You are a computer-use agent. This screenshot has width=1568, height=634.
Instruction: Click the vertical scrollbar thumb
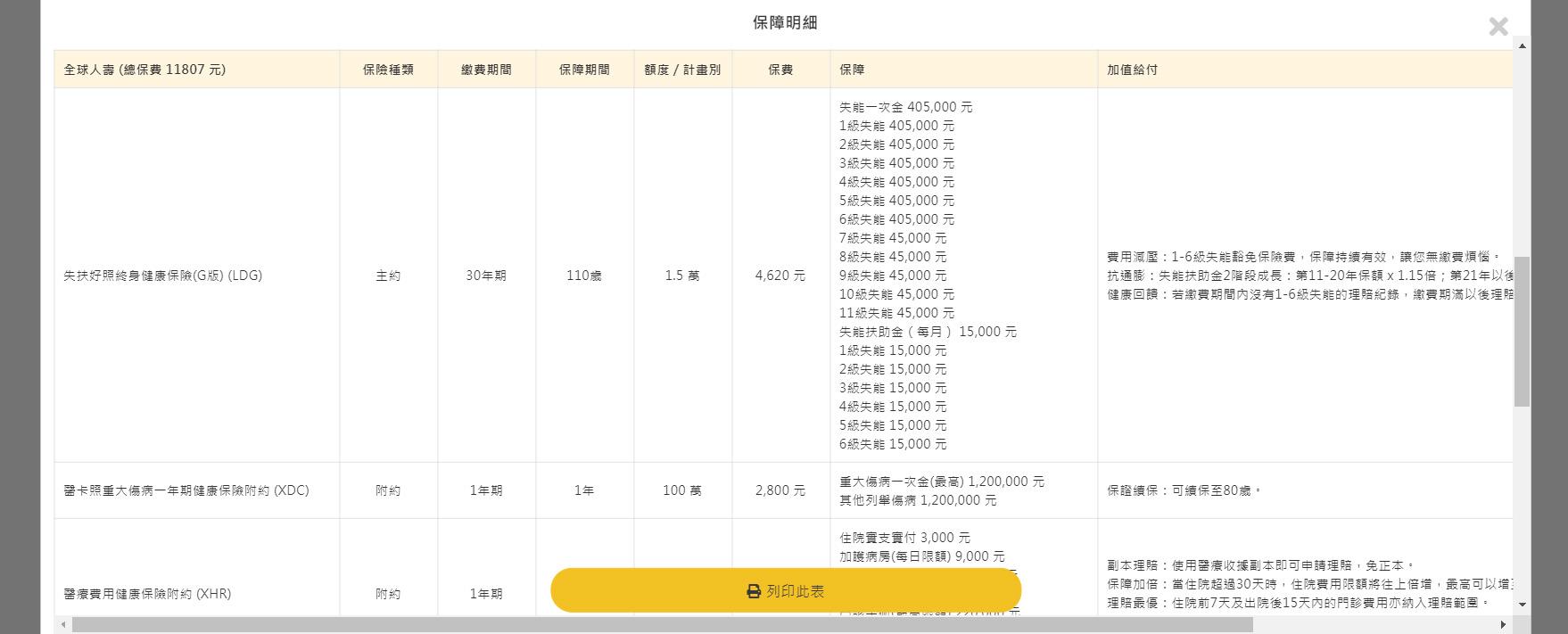1523,332
